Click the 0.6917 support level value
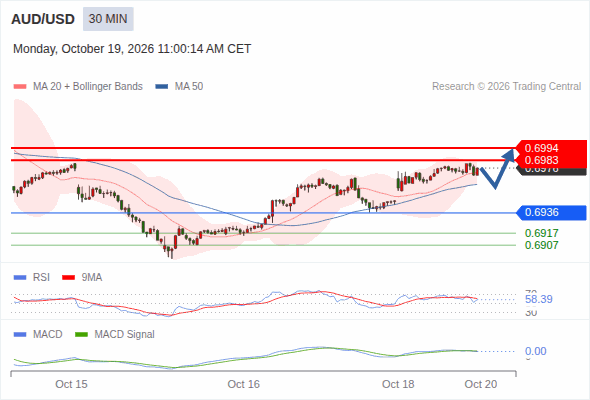This screenshot has width=590, height=400. click(541, 233)
